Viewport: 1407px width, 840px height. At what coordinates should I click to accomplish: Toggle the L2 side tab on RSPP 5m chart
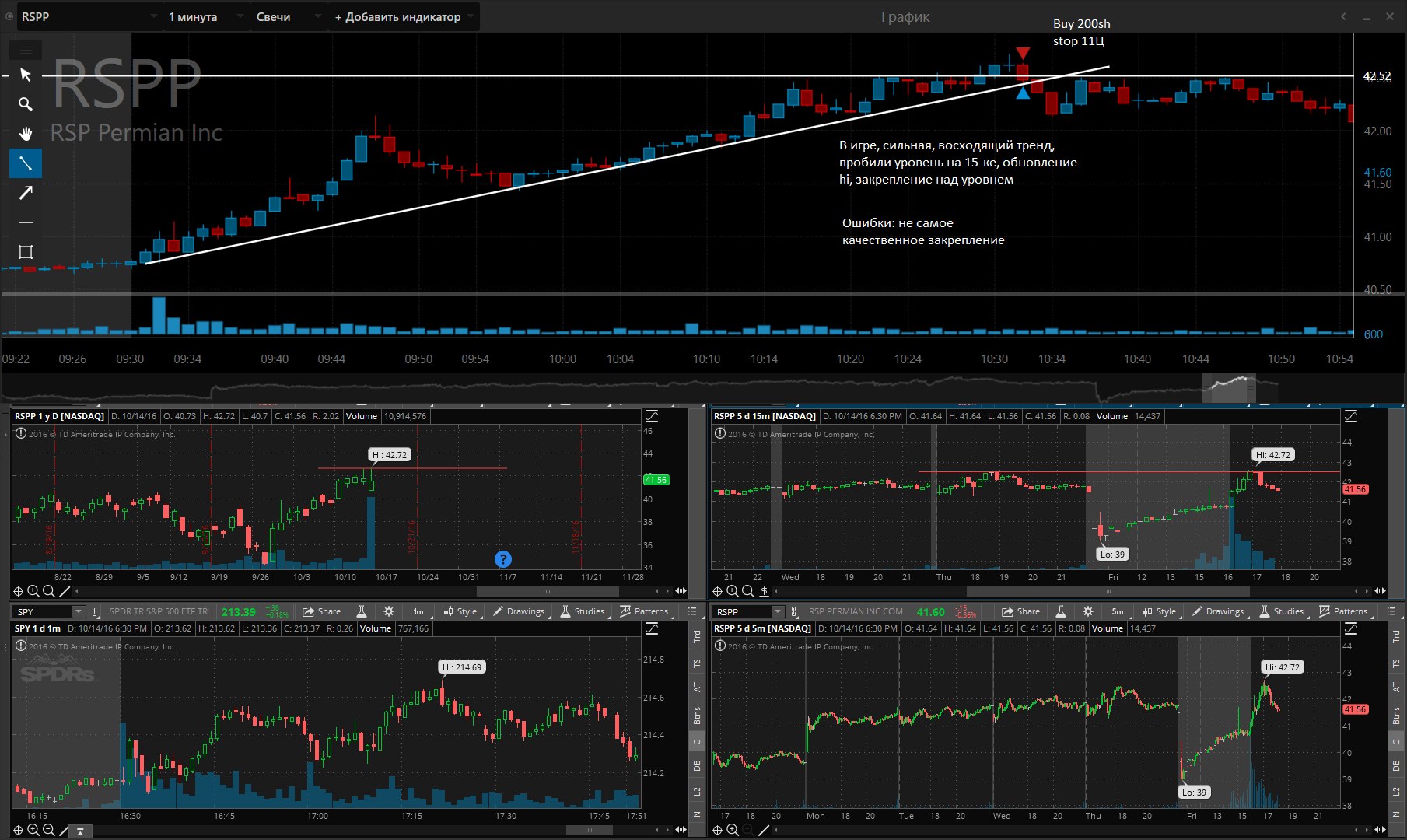pyautogui.click(x=1396, y=792)
